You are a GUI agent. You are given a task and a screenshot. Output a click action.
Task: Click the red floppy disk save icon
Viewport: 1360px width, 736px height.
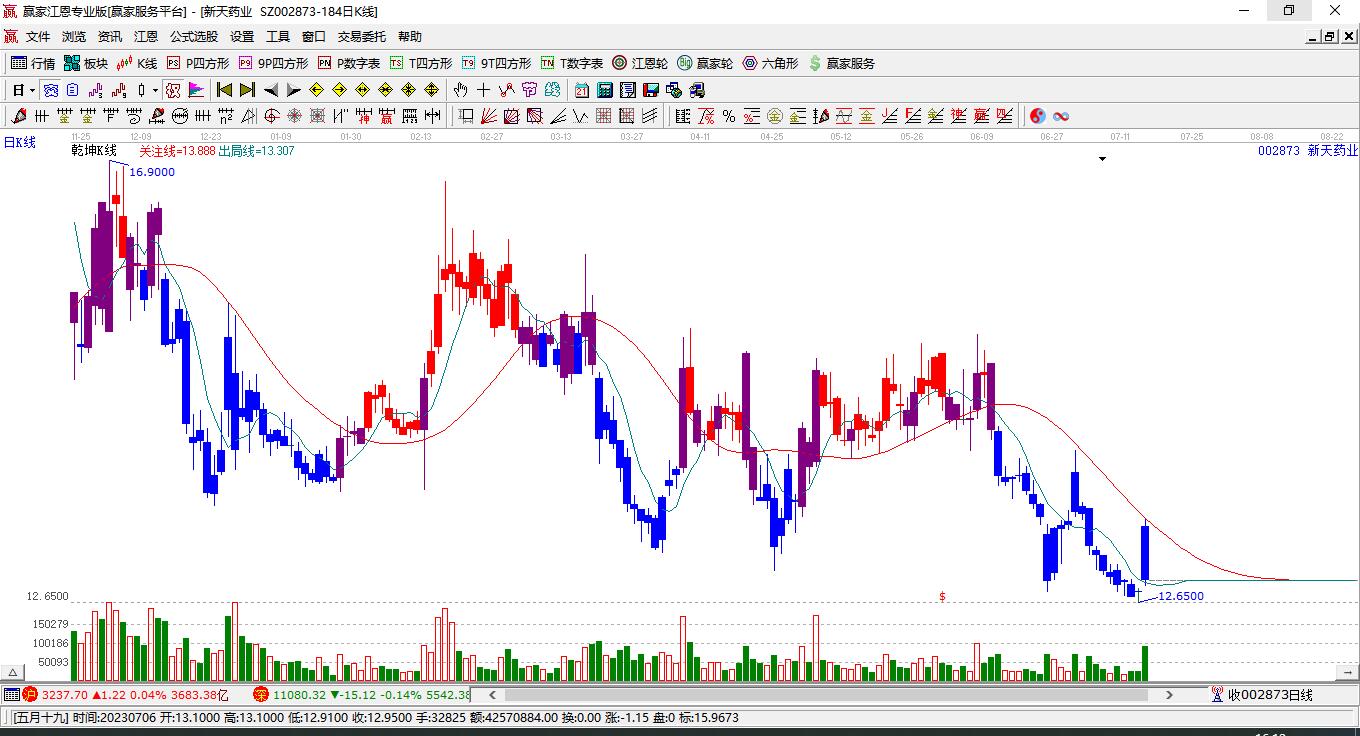pos(651,90)
